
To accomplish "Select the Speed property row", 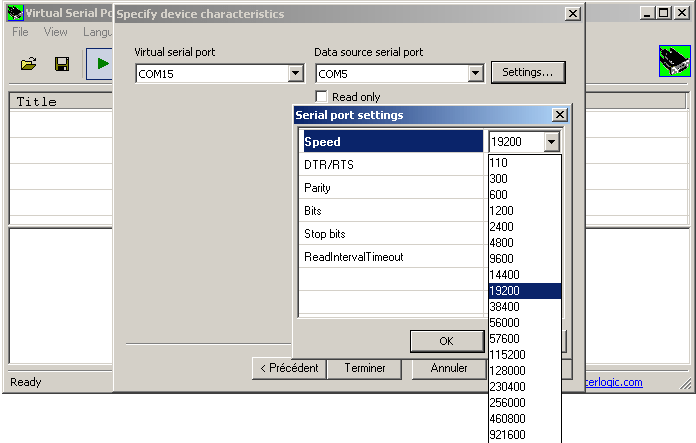I will [x=393, y=142].
